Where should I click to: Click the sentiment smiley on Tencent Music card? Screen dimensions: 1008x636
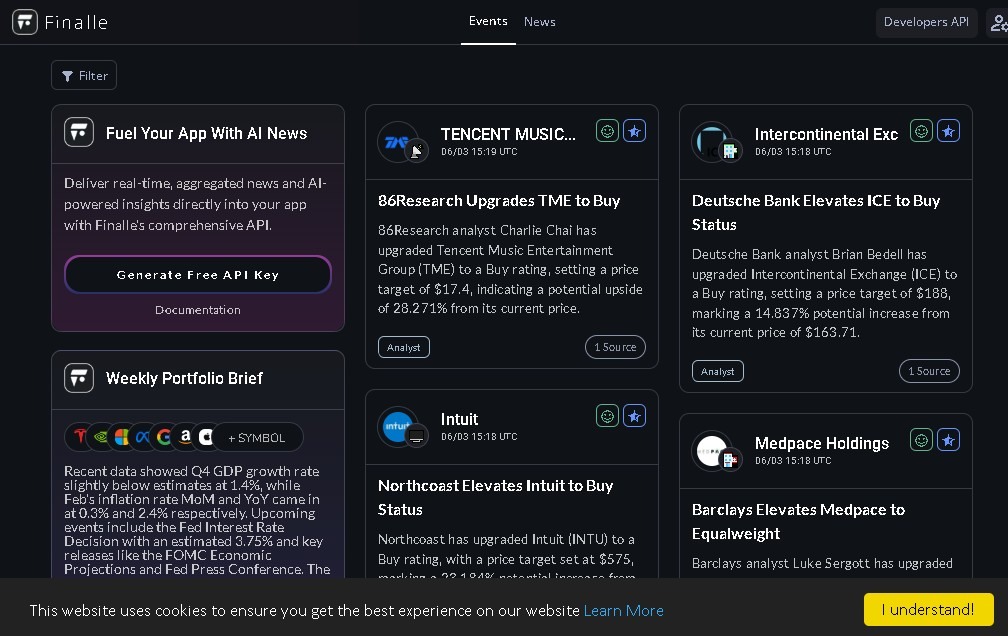click(x=607, y=131)
